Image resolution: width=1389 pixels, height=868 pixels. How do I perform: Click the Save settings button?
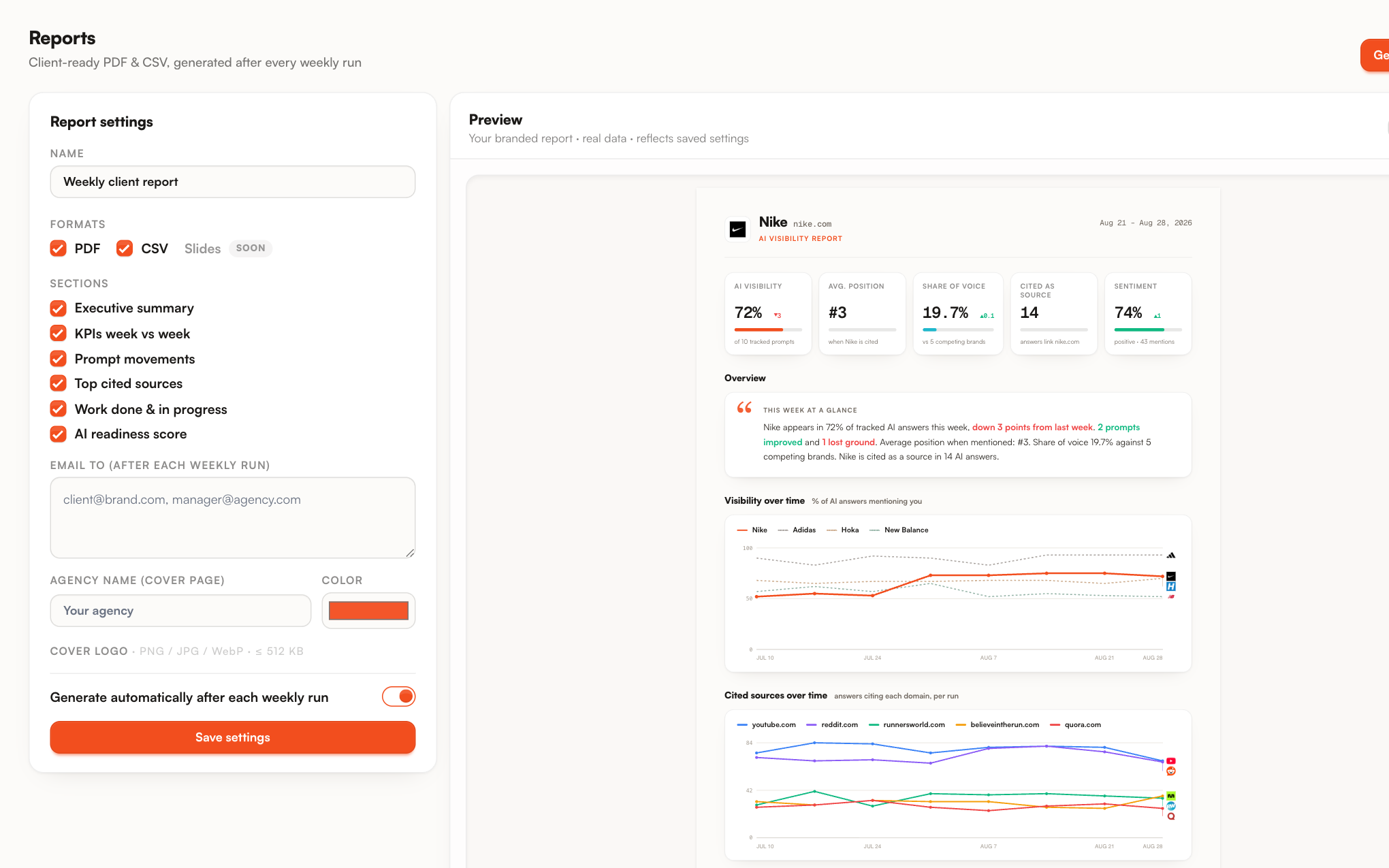[233, 737]
